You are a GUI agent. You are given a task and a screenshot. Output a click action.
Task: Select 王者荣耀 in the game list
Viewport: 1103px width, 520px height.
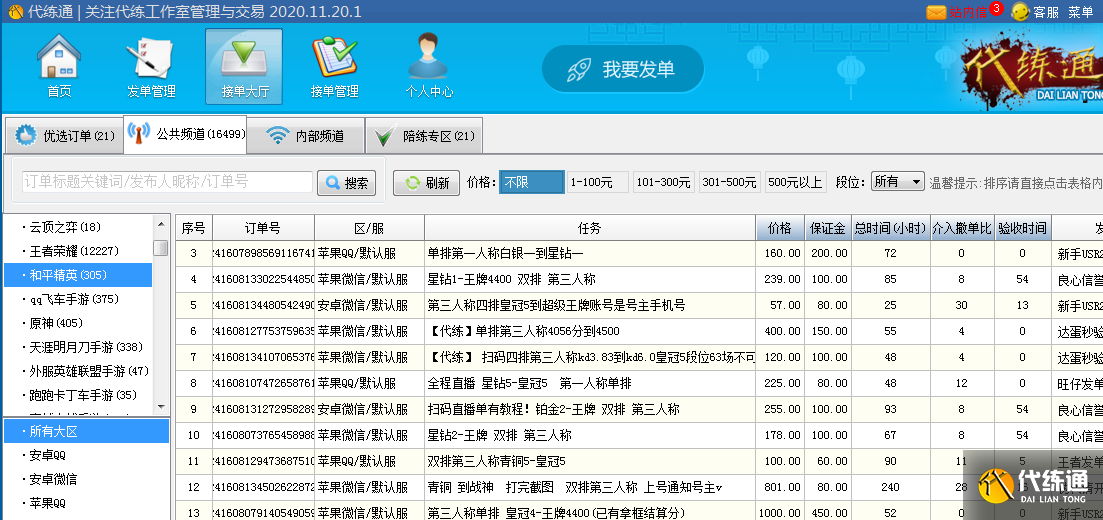(75, 251)
